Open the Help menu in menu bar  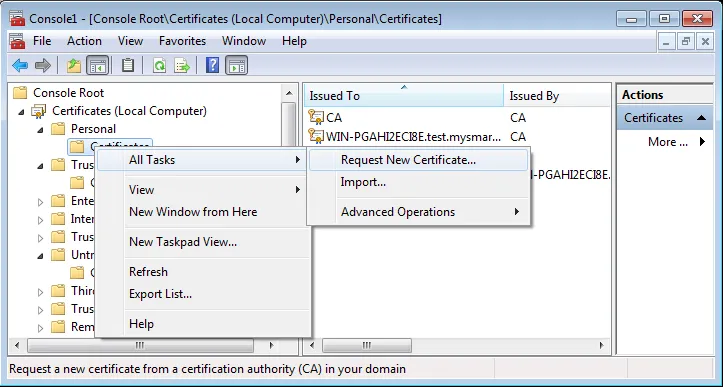pos(294,41)
